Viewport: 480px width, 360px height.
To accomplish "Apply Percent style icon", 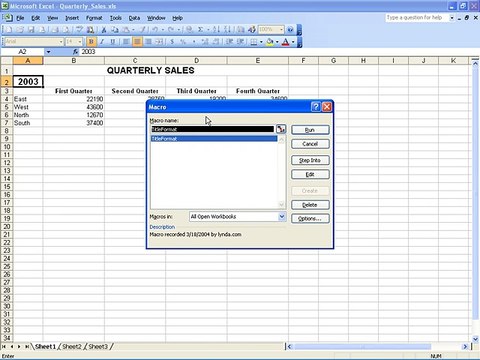I will (x=183, y=42).
